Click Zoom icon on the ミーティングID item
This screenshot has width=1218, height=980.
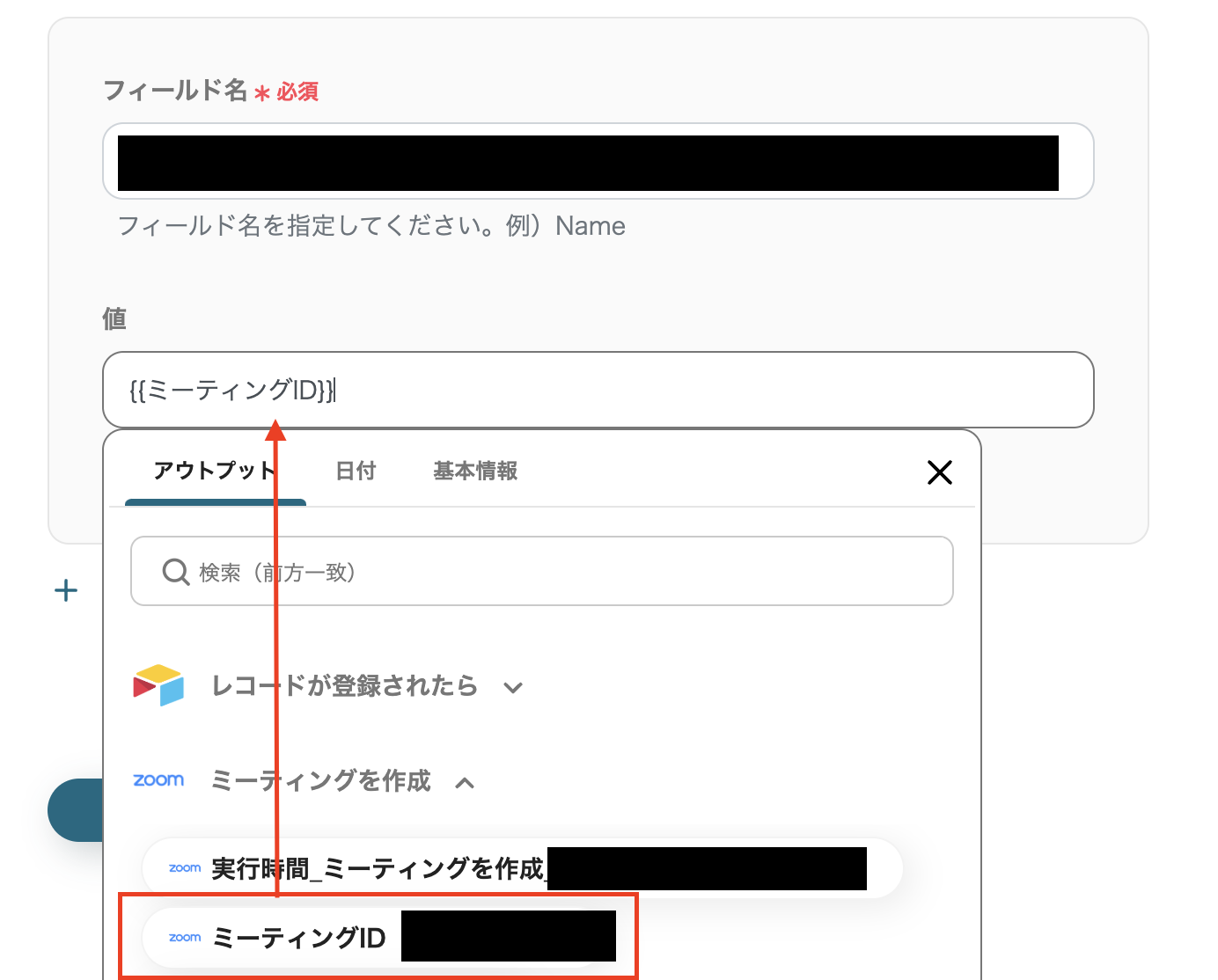(185, 938)
